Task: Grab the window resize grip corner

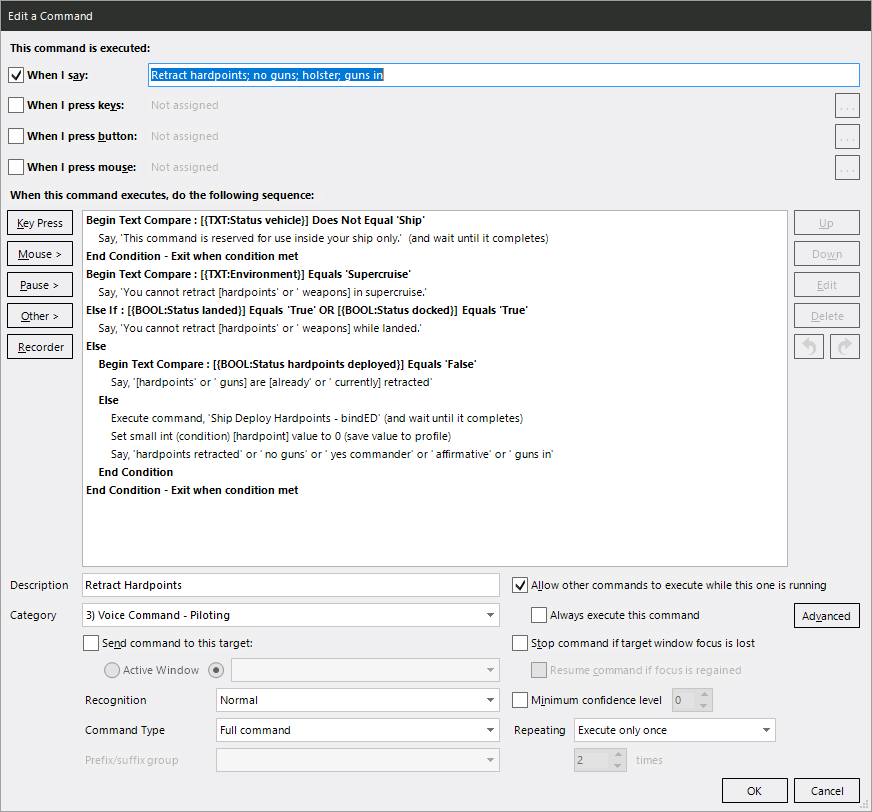Action: pyautogui.click(x=864, y=804)
